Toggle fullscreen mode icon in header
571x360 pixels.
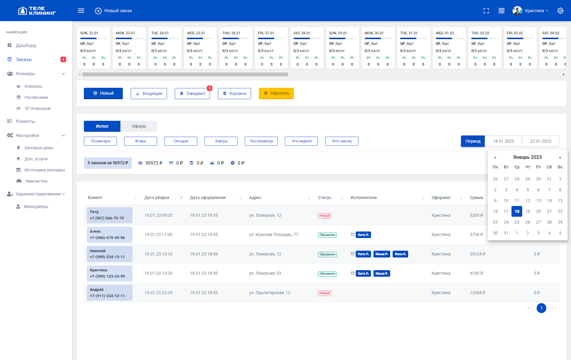(x=486, y=11)
